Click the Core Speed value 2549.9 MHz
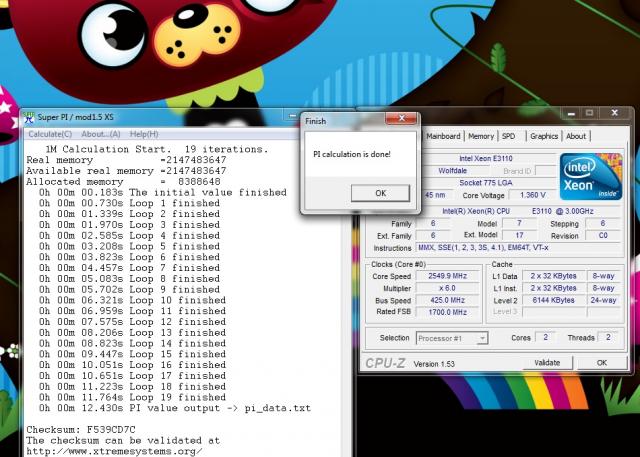 447,276
